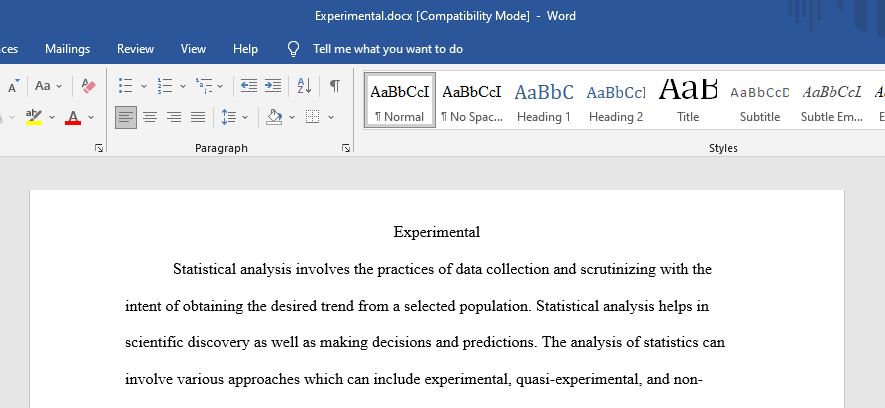The height and width of the screenshot is (408, 885).
Task: Apply the Title style
Action: tap(688, 100)
